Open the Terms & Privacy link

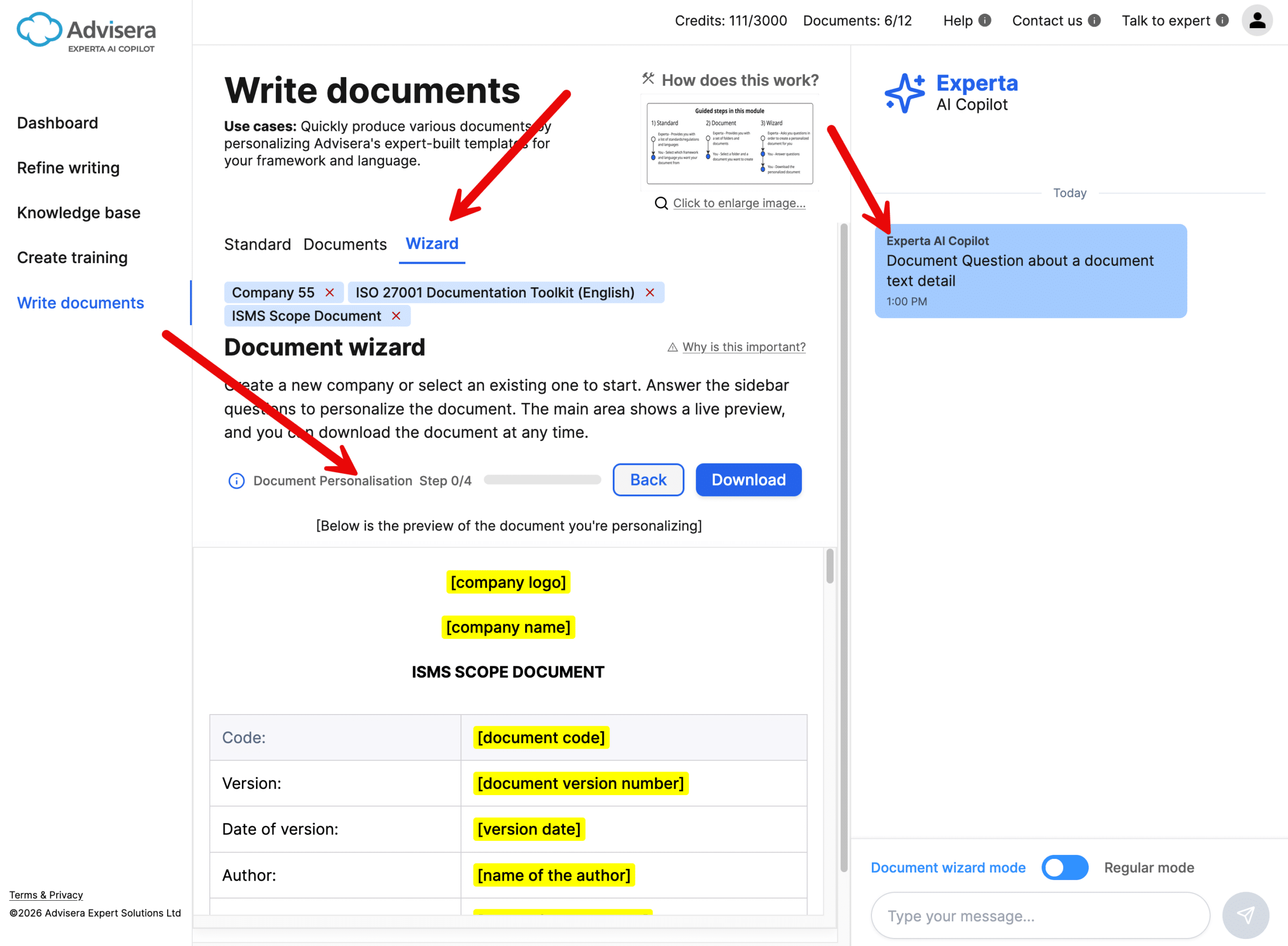click(46, 895)
